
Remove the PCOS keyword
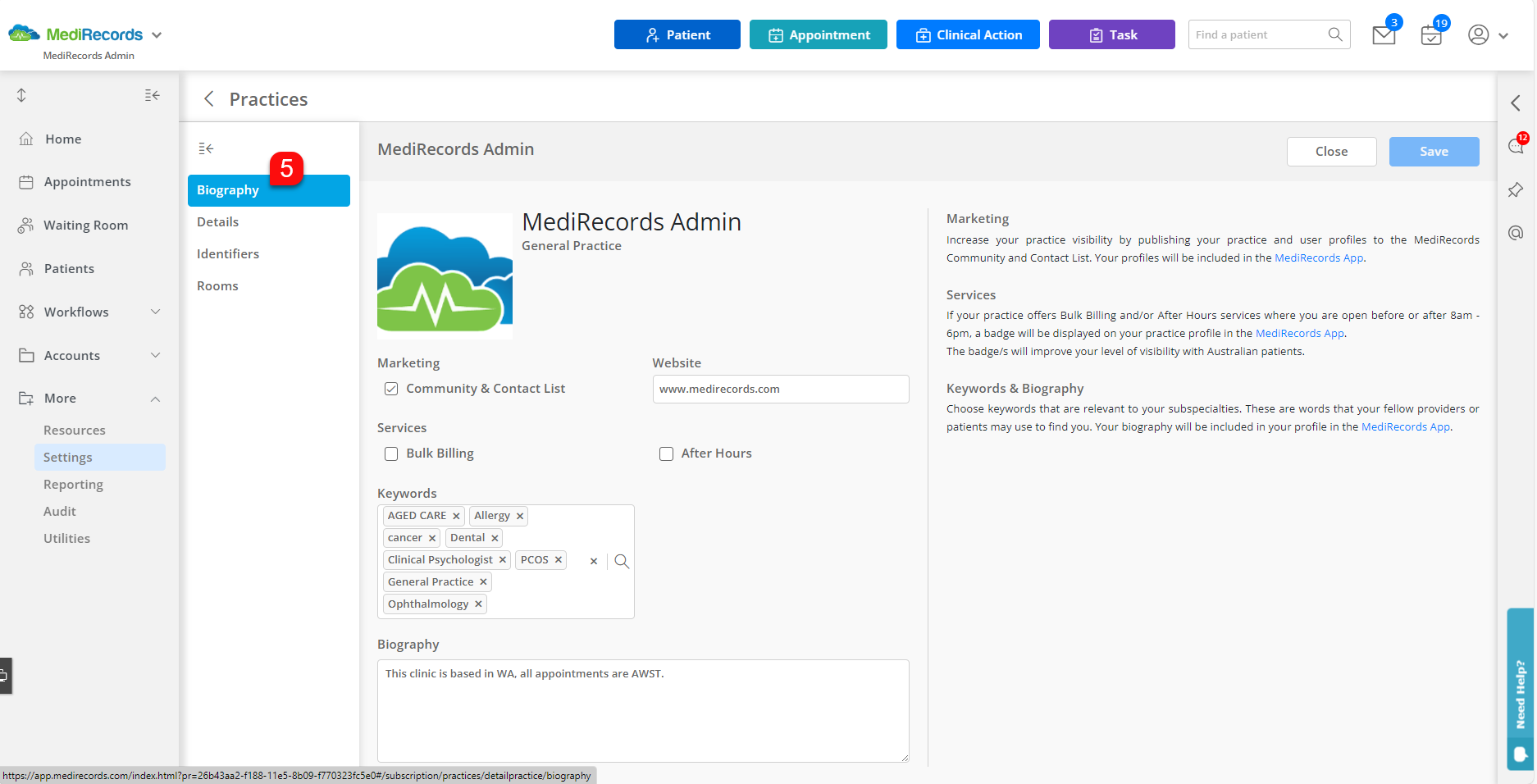point(559,560)
